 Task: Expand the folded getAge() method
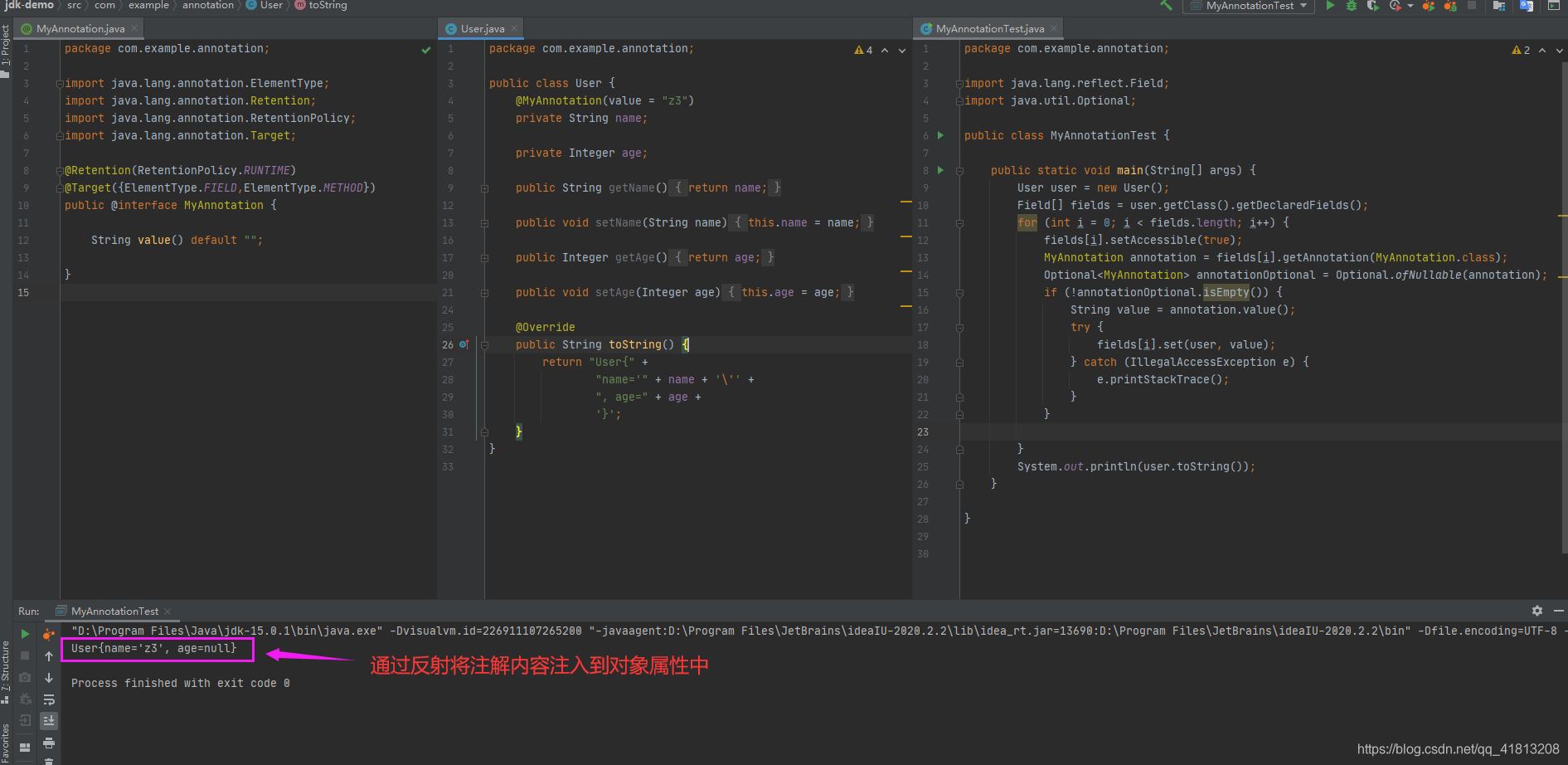coord(484,258)
